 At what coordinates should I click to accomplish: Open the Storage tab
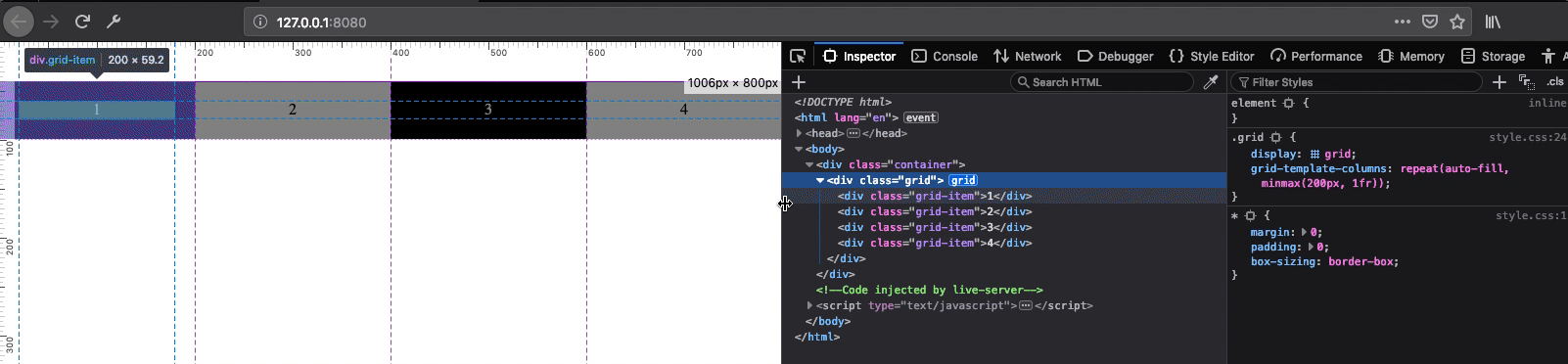[1493, 56]
